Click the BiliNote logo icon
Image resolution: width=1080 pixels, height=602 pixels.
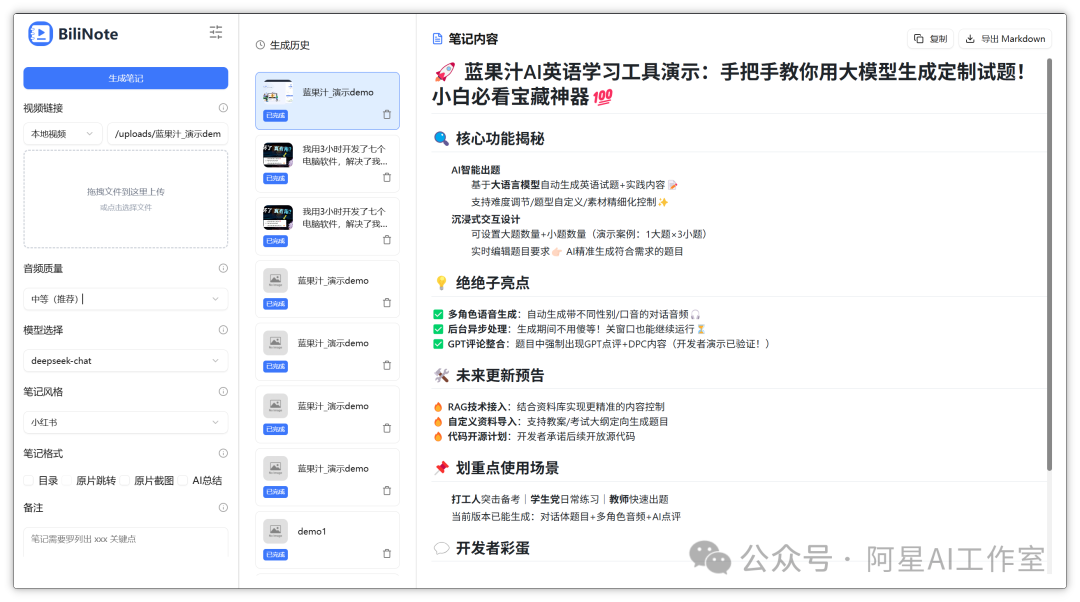pyautogui.click(x=40, y=34)
